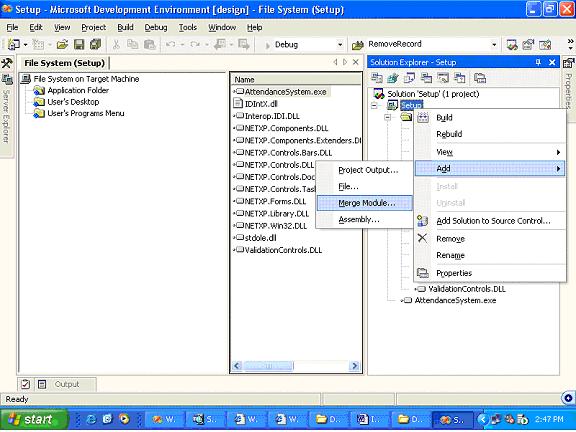Open File System Editor in Solution Explorer toolbar
The height and width of the screenshot is (432, 576).
click(377, 78)
